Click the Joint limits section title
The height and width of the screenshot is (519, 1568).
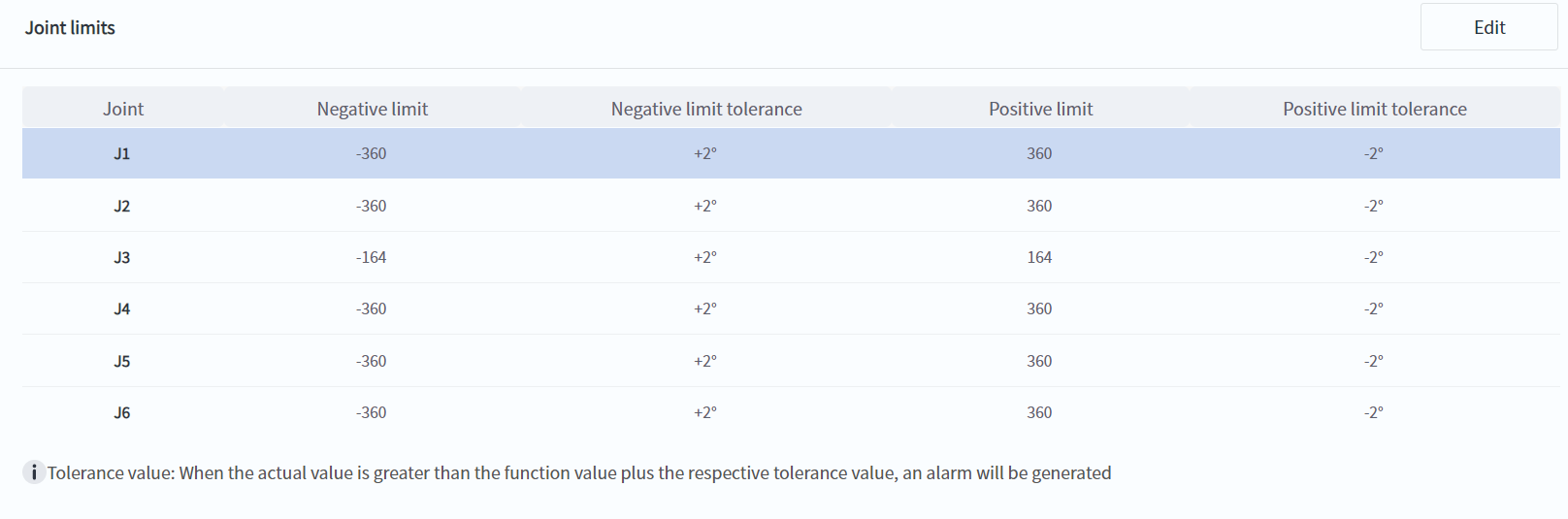[x=70, y=27]
